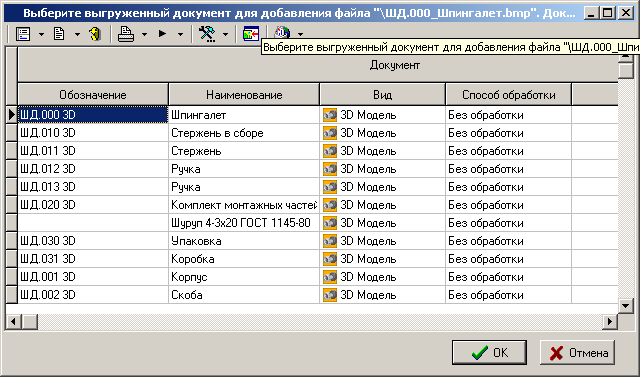Image resolution: width=640 pixels, height=377 pixels.
Task: Click the yellow search figure icon
Action: click(x=95, y=34)
